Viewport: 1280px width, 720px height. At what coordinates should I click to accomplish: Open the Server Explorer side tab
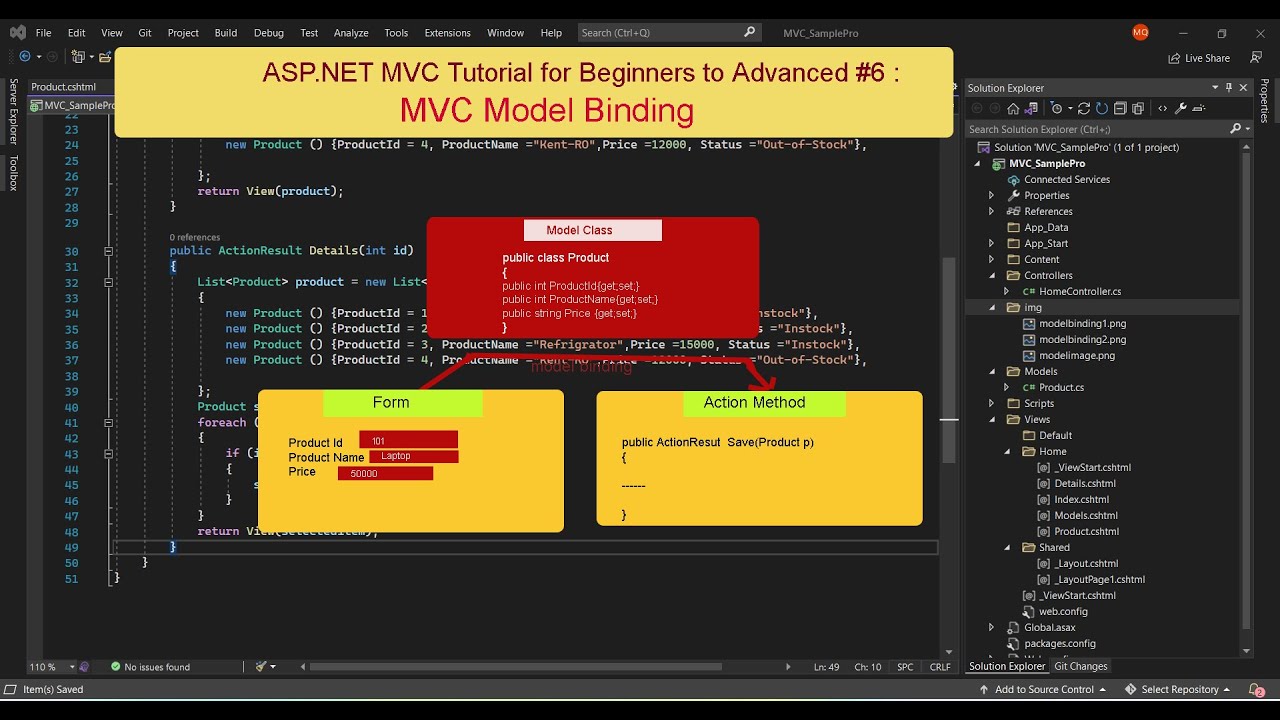point(14,111)
